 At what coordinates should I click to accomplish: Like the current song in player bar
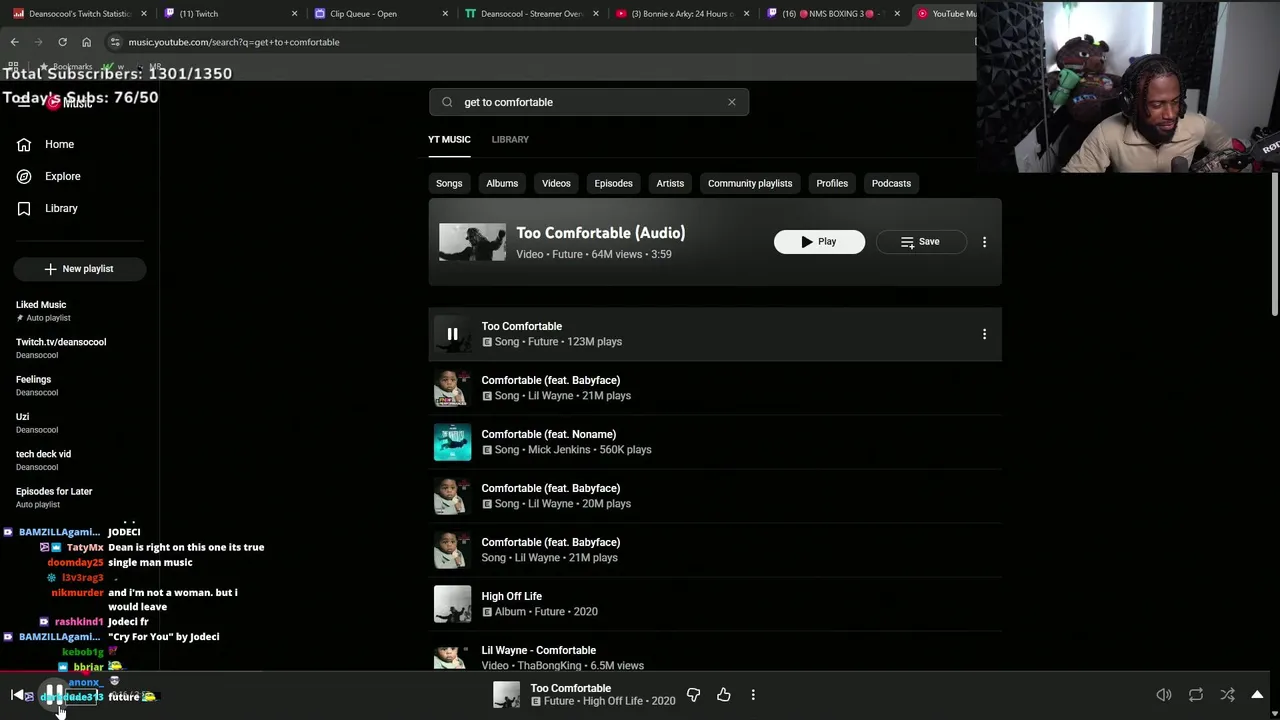[723, 695]
